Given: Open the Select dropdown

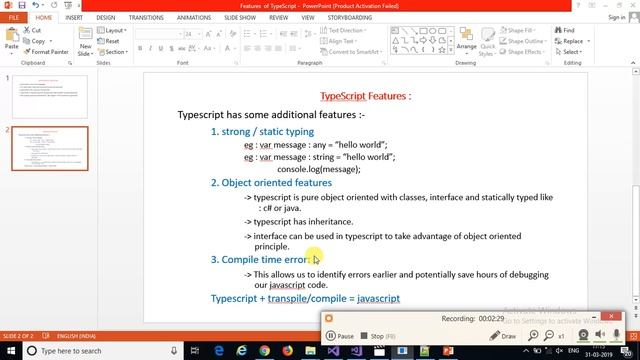Looking at the screenshot, I should point(569,52).
